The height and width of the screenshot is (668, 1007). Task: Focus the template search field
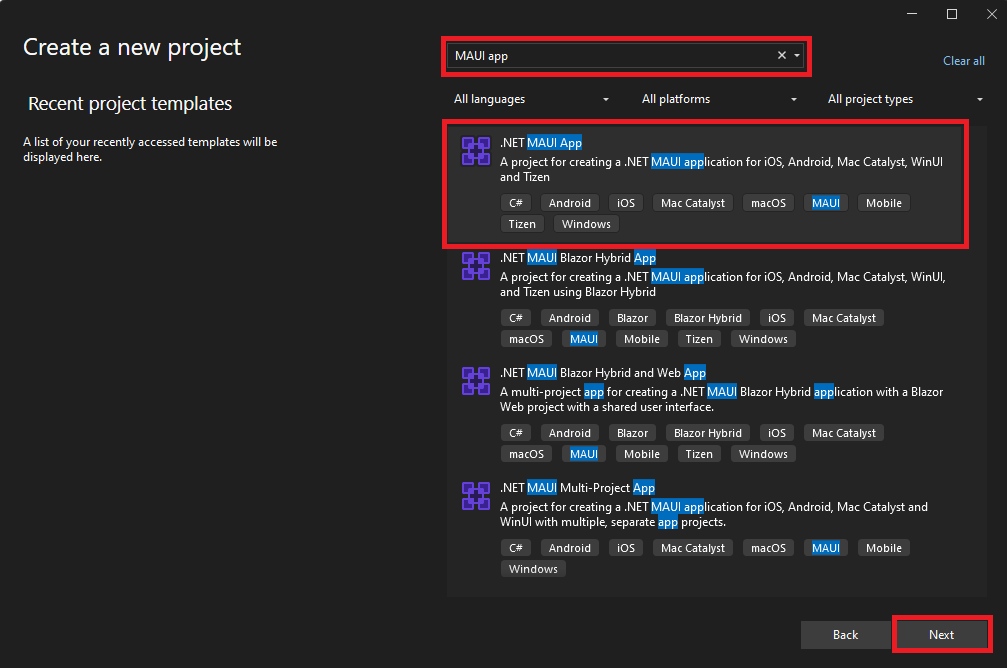click(x=610, y=56)
